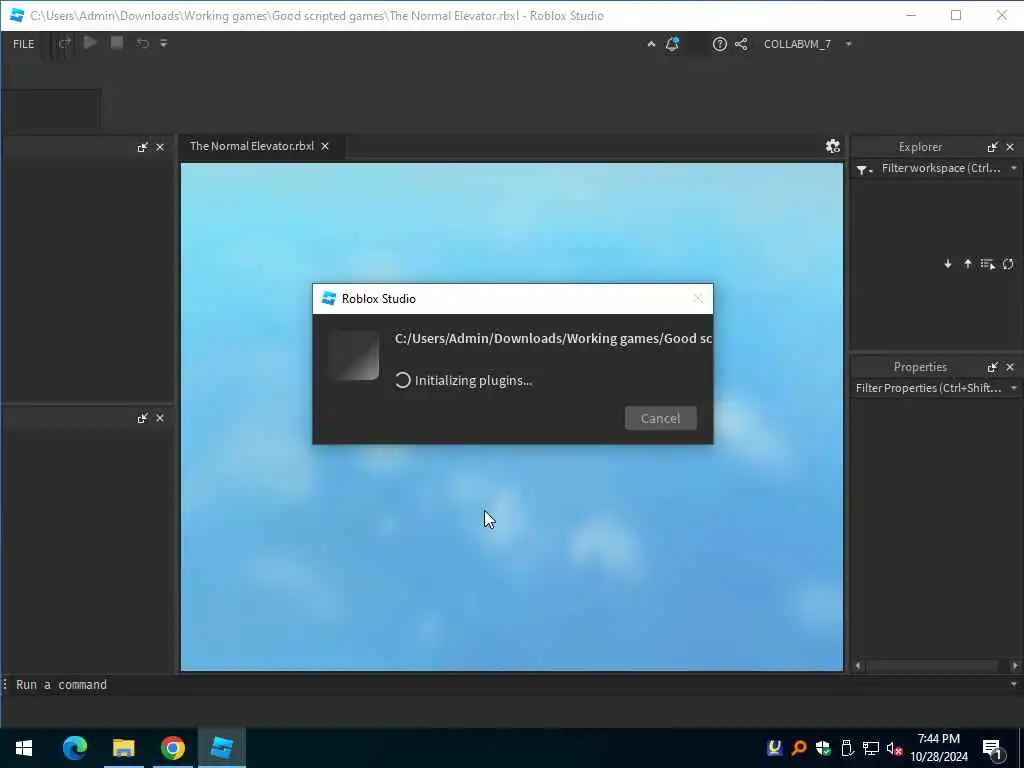This screenshot has height=768, width=1024.
Task: Click the Filter Properties input field
Action: (x=929, y=388)
